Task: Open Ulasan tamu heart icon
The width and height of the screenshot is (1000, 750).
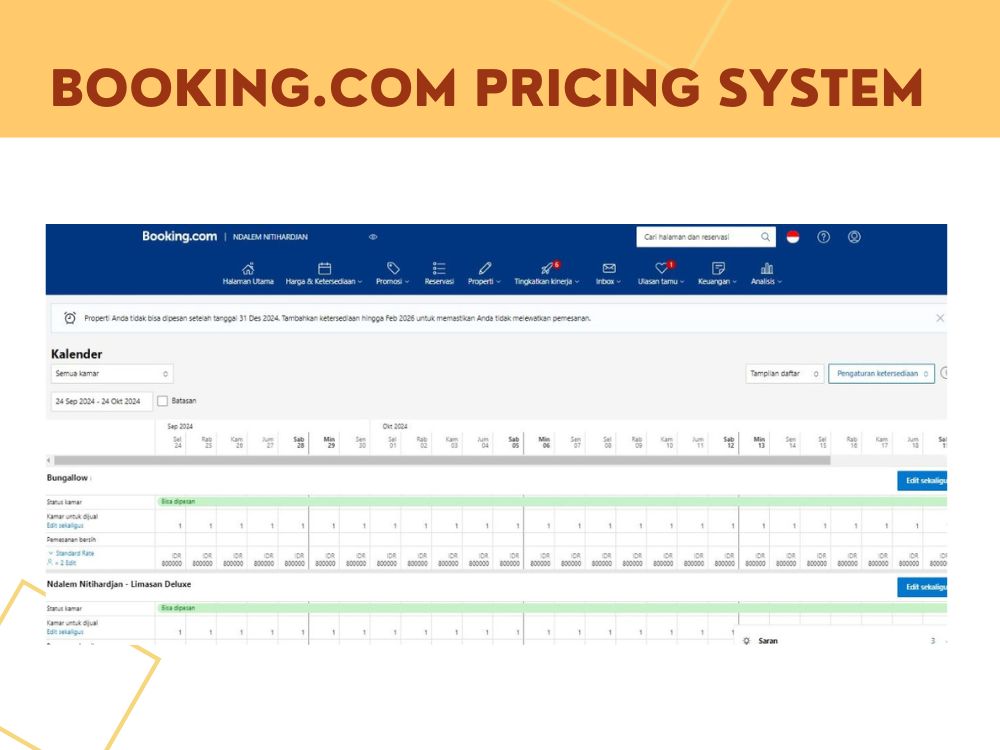Action: tap(661, 268)
